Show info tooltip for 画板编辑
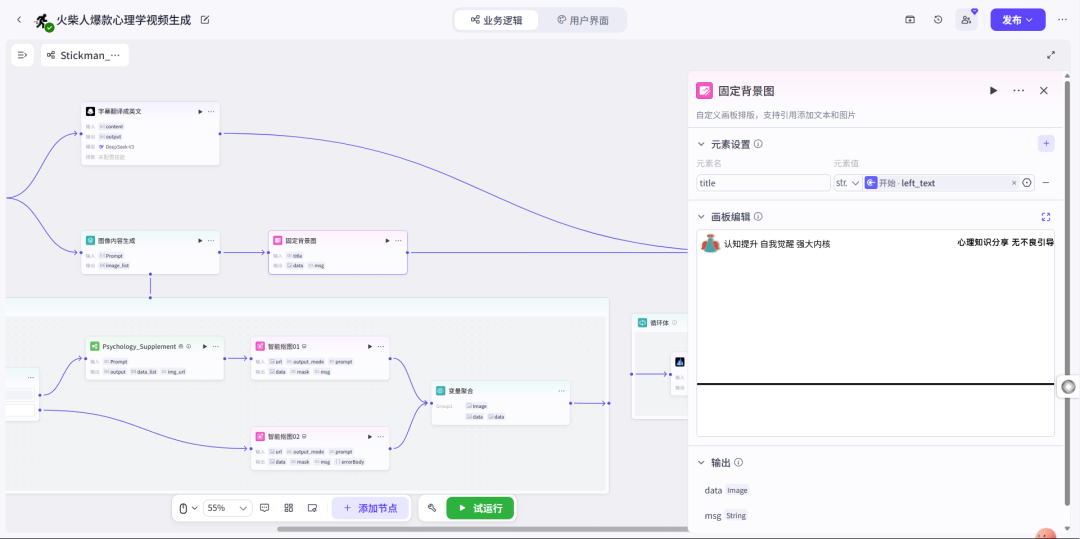 (x=758, y=217)
